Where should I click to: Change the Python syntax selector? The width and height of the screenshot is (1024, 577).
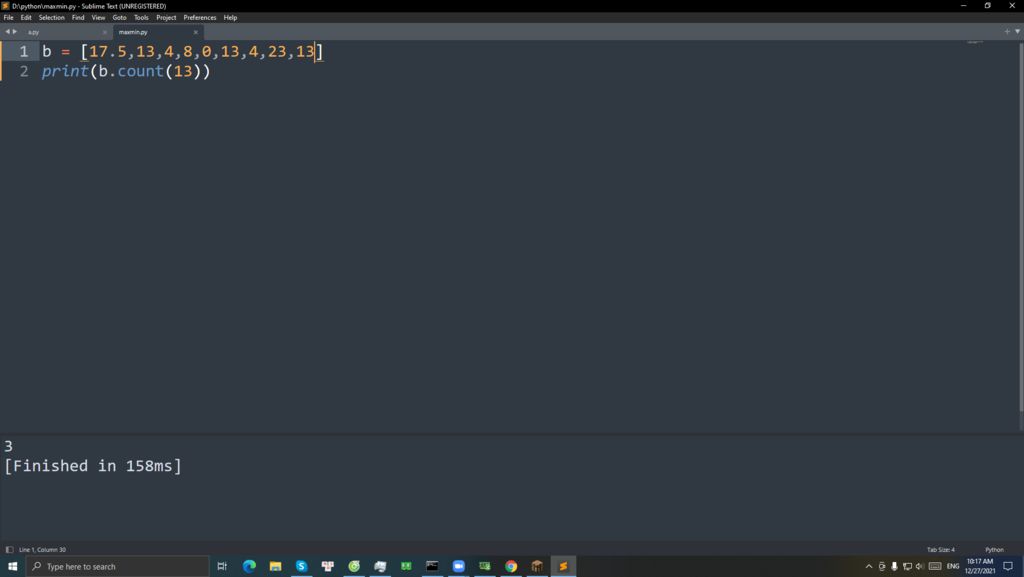[994, 550]
